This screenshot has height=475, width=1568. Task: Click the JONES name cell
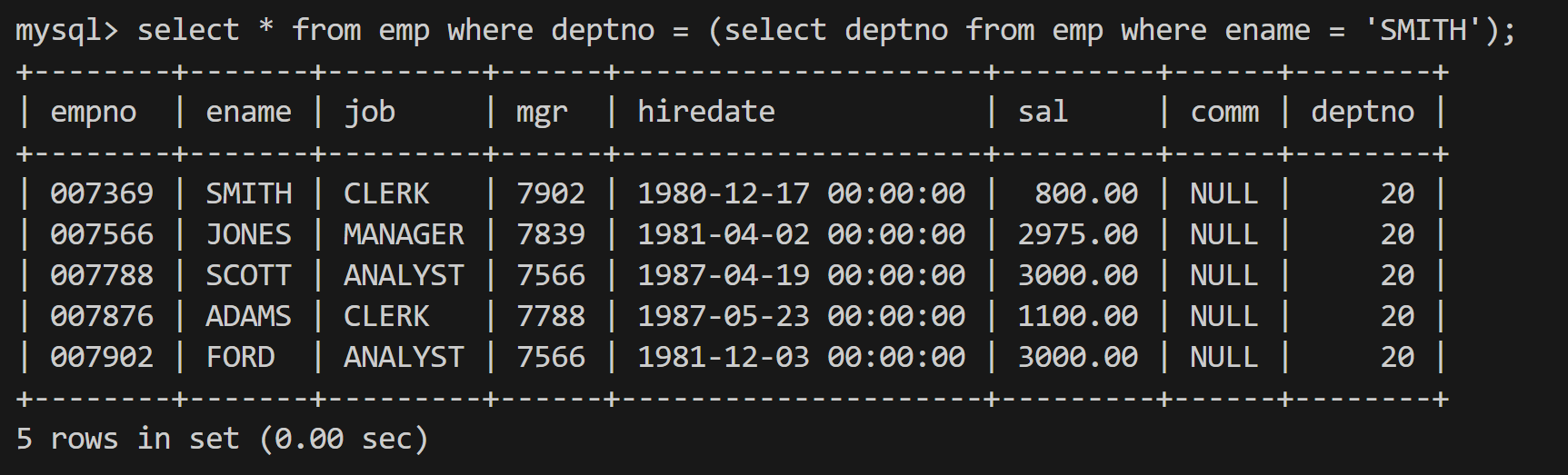(x=248, y=234)
